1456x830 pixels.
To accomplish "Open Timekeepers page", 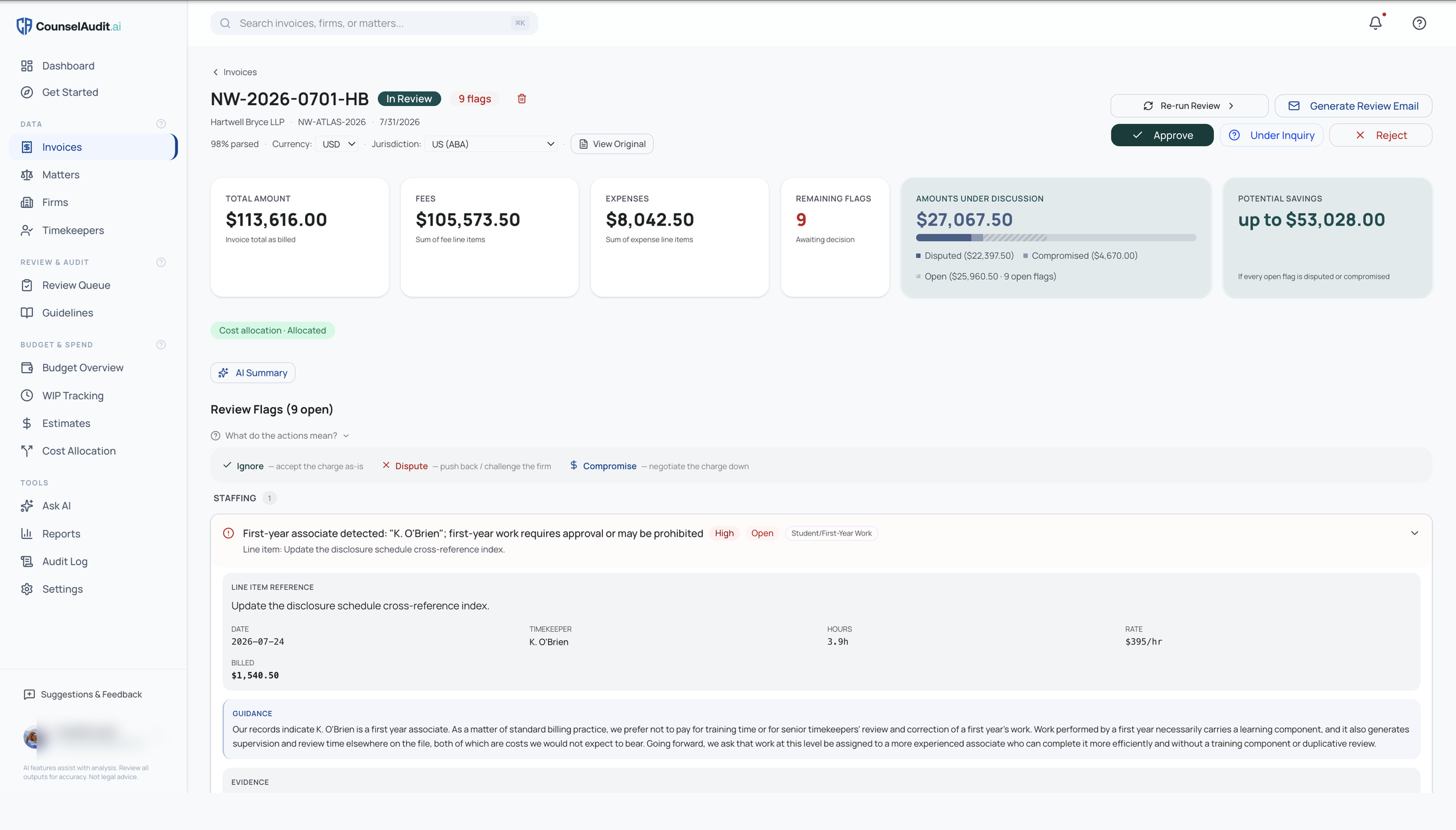I will click(x=93, y=230).
